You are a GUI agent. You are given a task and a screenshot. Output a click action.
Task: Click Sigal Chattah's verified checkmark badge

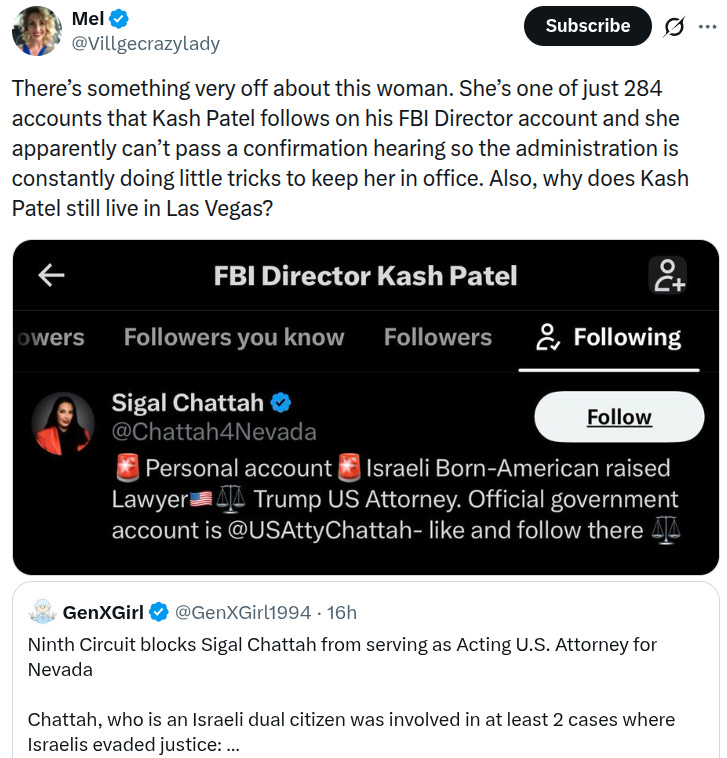[281, 403]
